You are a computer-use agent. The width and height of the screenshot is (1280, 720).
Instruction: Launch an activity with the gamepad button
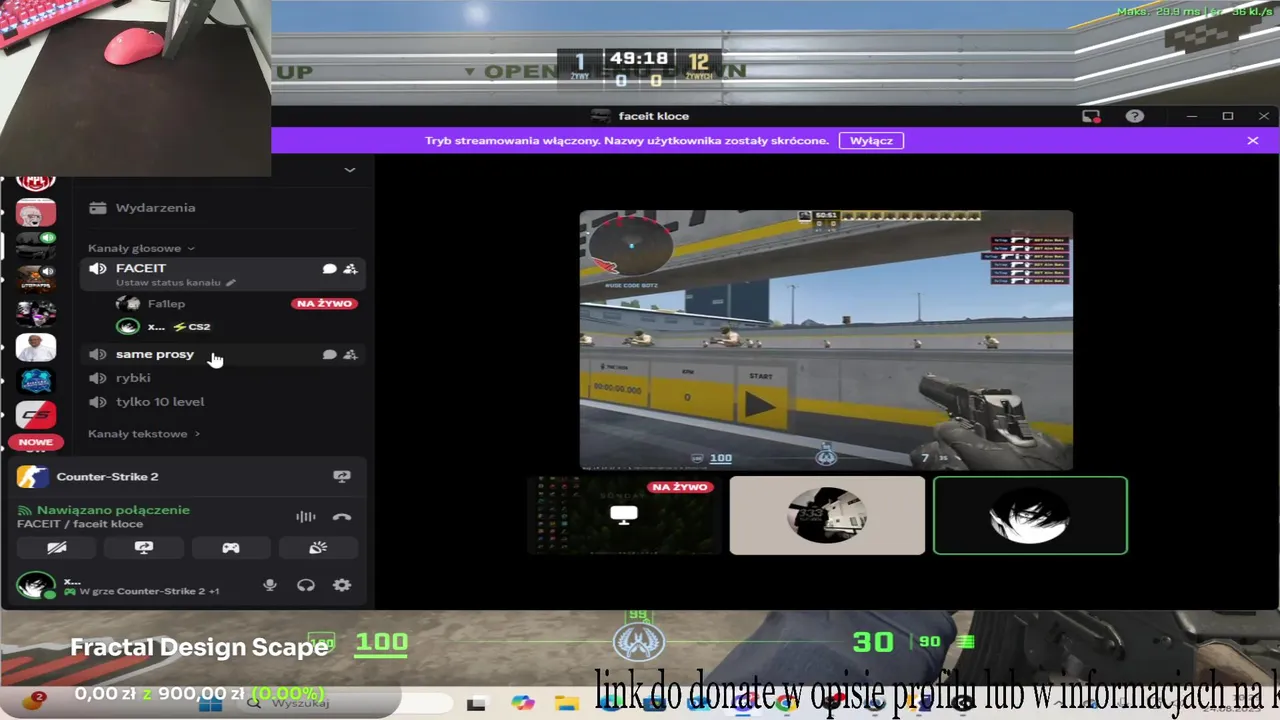[x=231, y=547]
